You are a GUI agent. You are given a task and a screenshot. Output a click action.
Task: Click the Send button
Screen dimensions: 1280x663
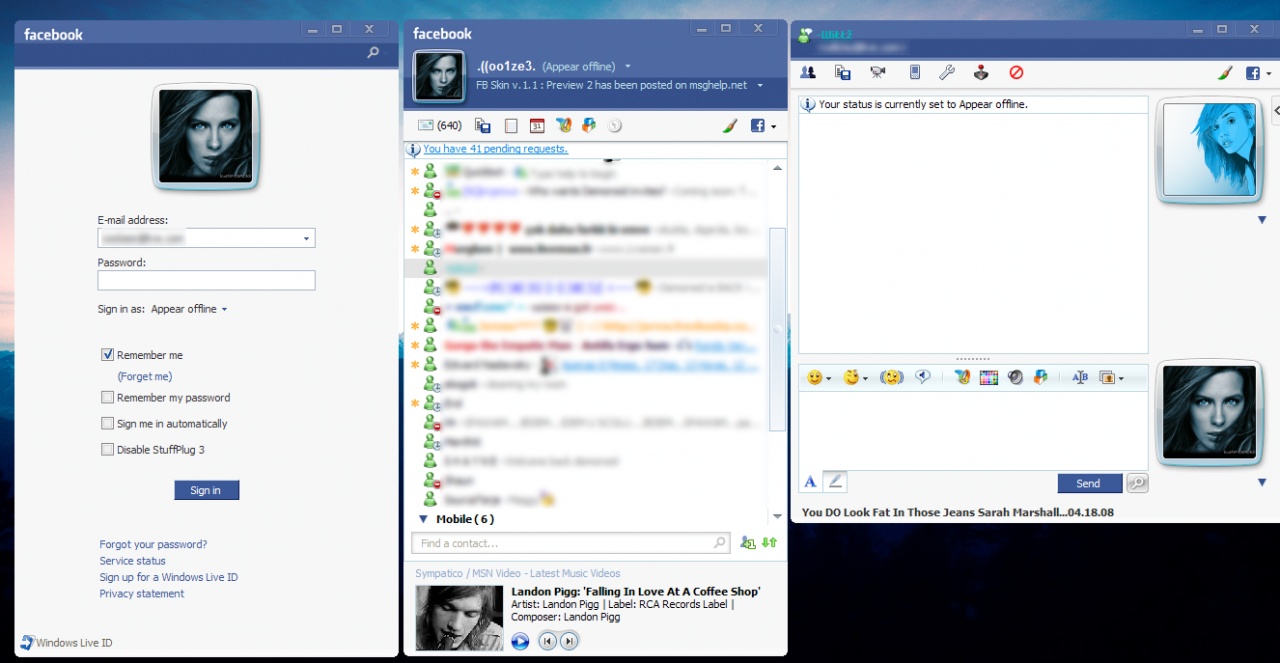(x=1088, y=483)
